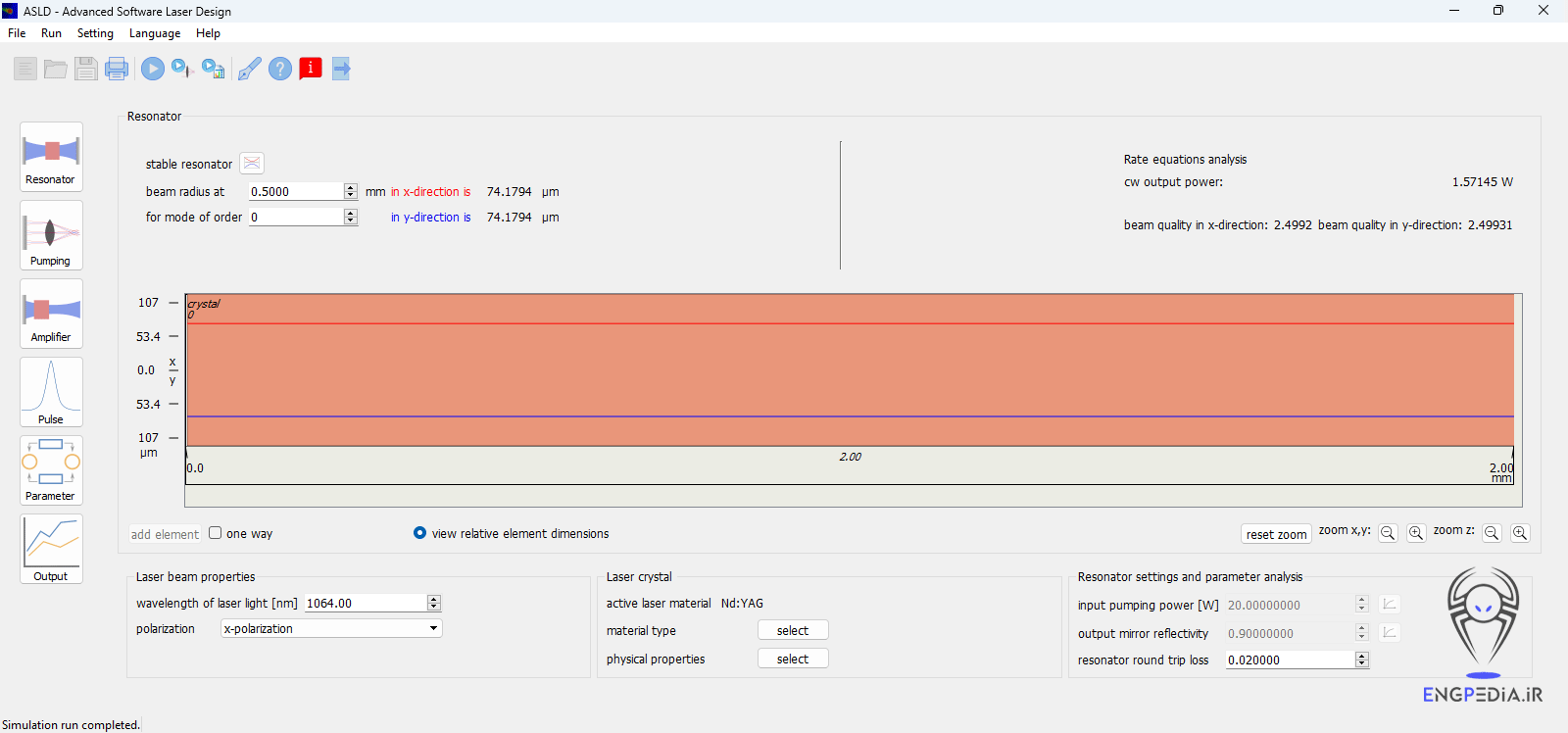Click select button for material type
The image size is (1568, 733).
point(793,631)
